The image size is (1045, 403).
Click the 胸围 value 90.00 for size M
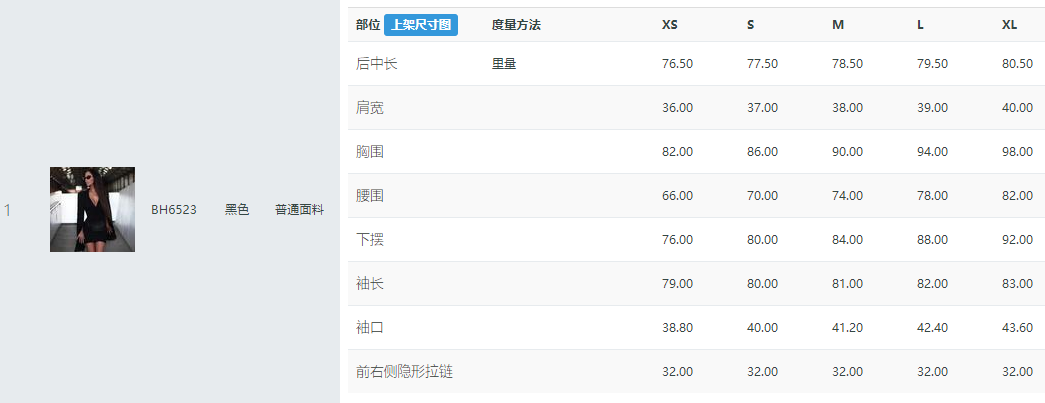click(x=847, y=152)
